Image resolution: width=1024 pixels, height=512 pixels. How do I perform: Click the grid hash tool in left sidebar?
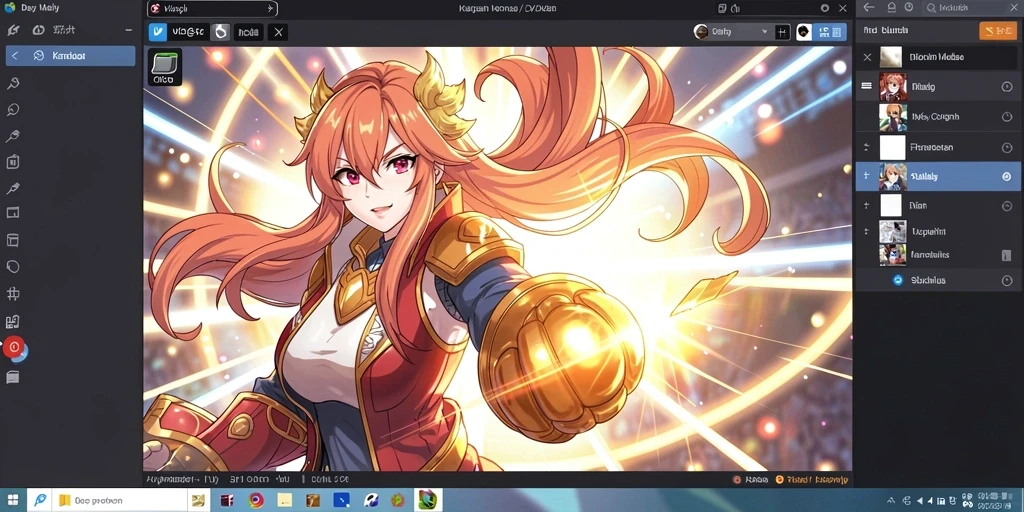tap(12, 294)
